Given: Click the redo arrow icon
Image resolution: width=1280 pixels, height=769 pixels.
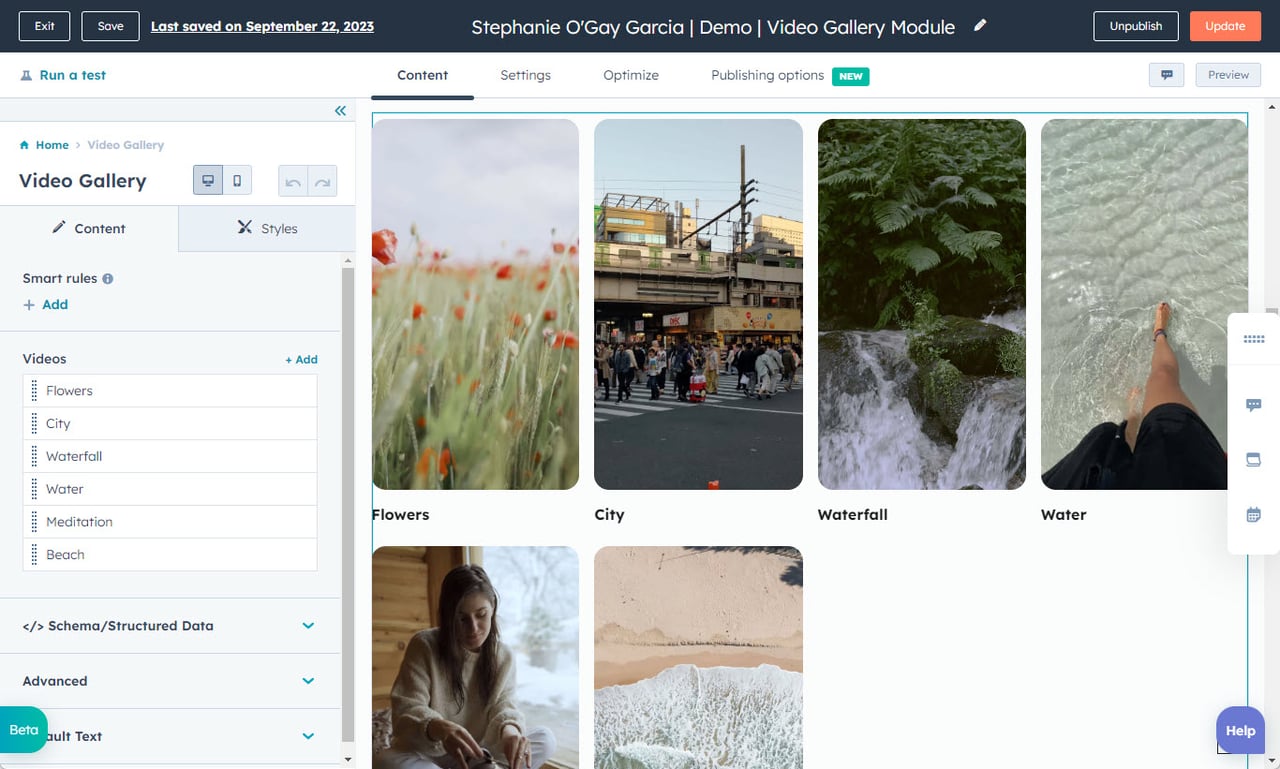Looking at the screenshot, I should click(322, 181).
